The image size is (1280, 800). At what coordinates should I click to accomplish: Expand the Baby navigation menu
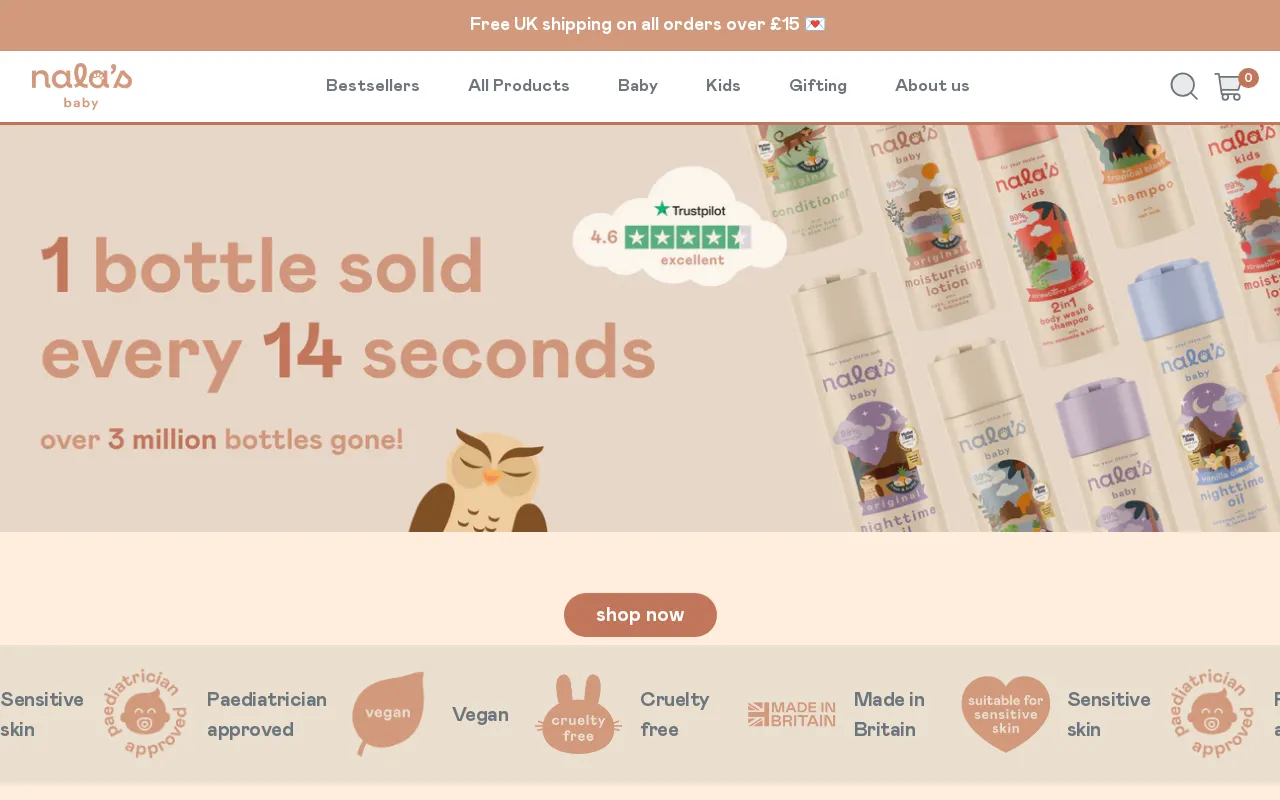pyautogui.click(x=638, y=86)
